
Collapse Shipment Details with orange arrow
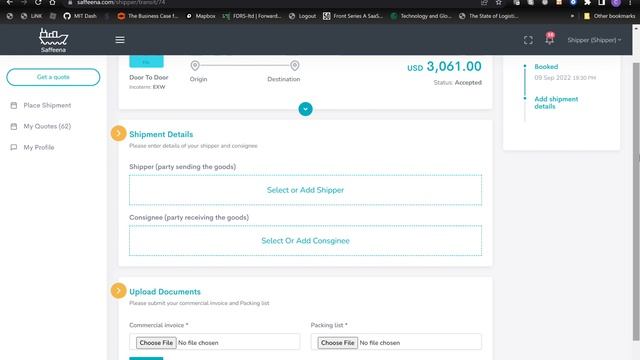tap(118, 133)
